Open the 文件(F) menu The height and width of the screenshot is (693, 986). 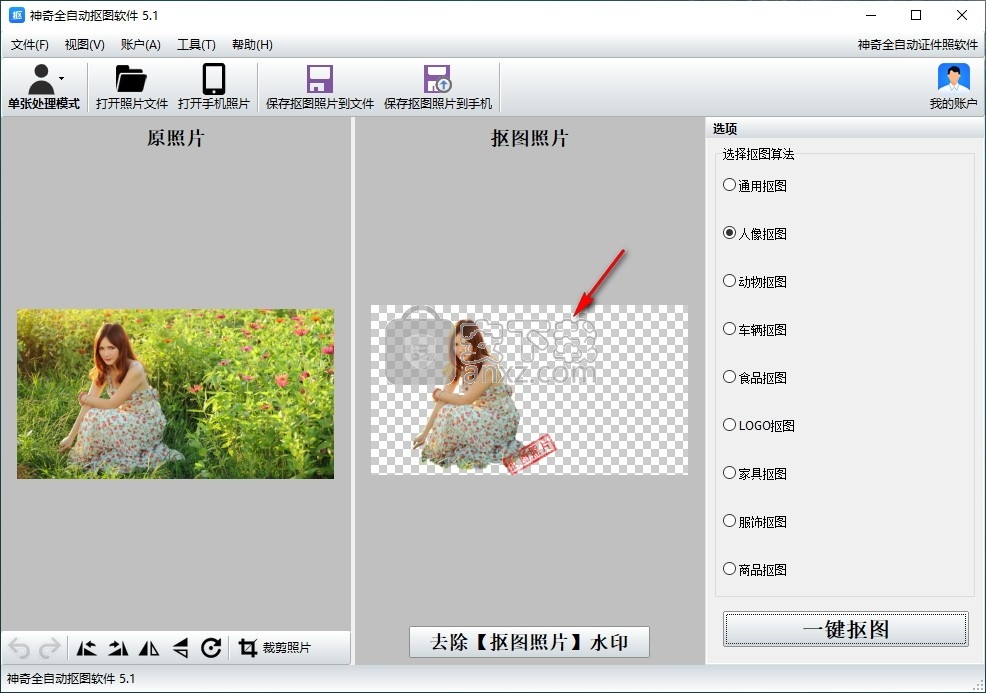[30, 45]
